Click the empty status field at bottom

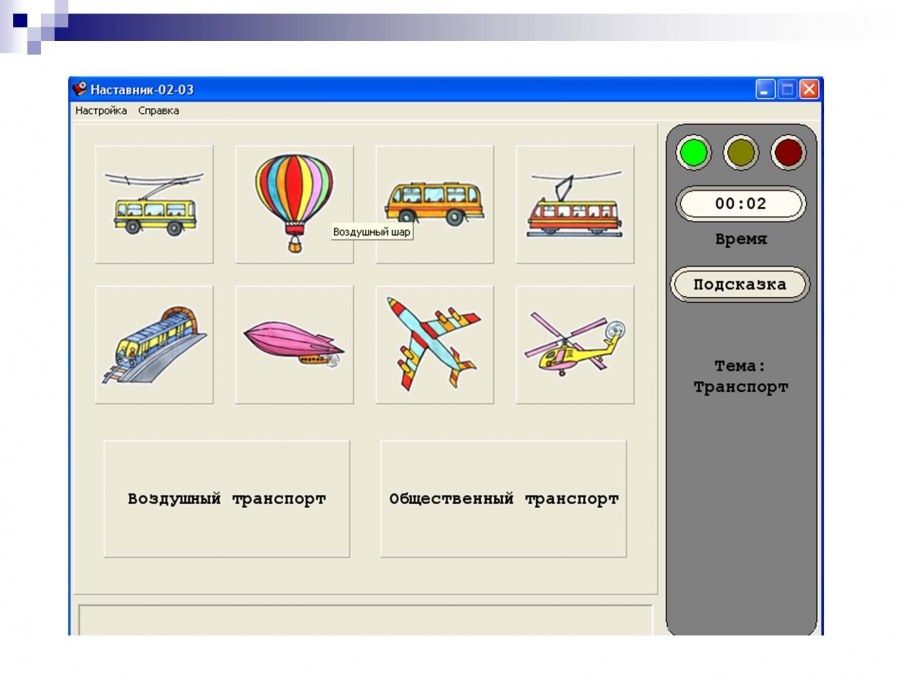(366, 620)
